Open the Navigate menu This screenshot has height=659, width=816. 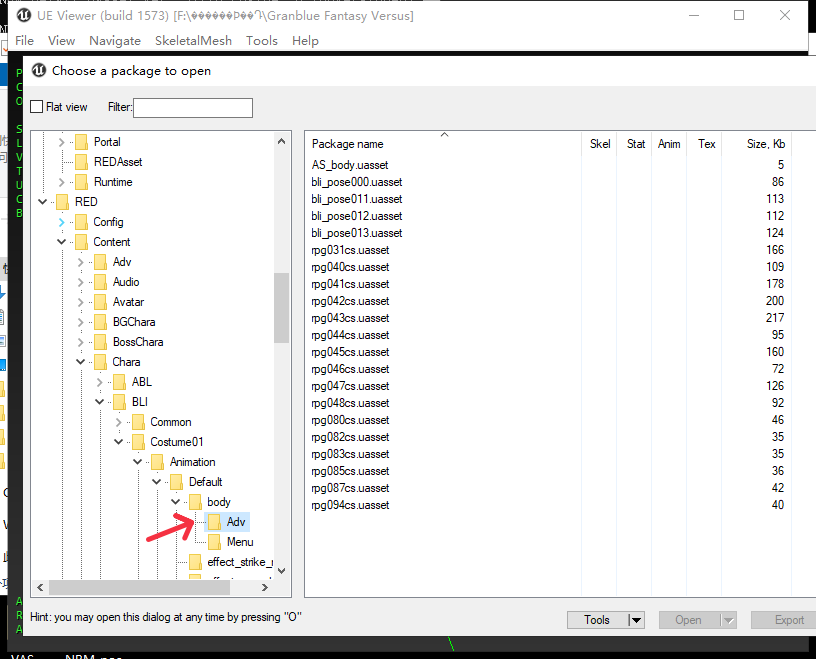115,41
